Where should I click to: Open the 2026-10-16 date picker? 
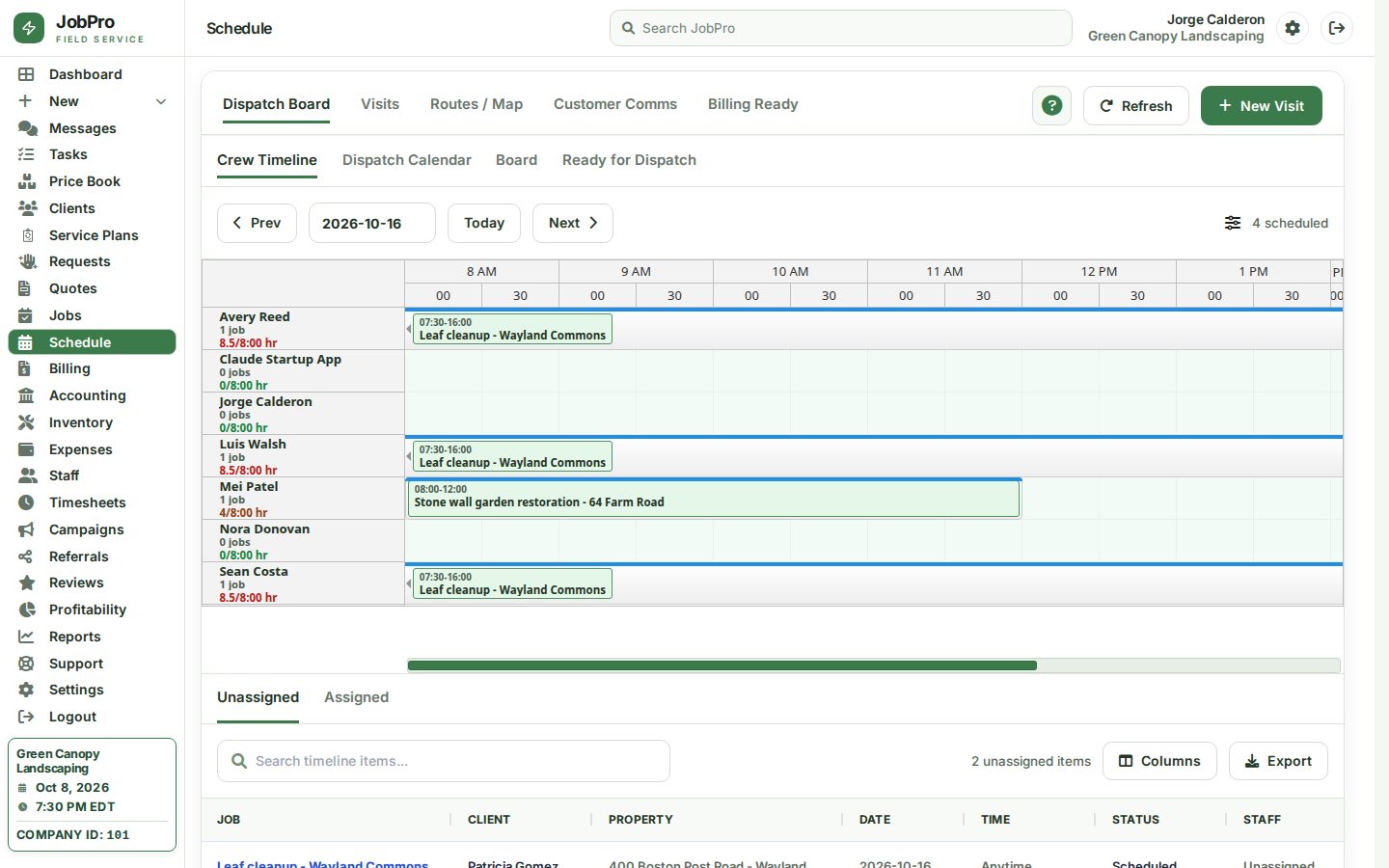372,223
